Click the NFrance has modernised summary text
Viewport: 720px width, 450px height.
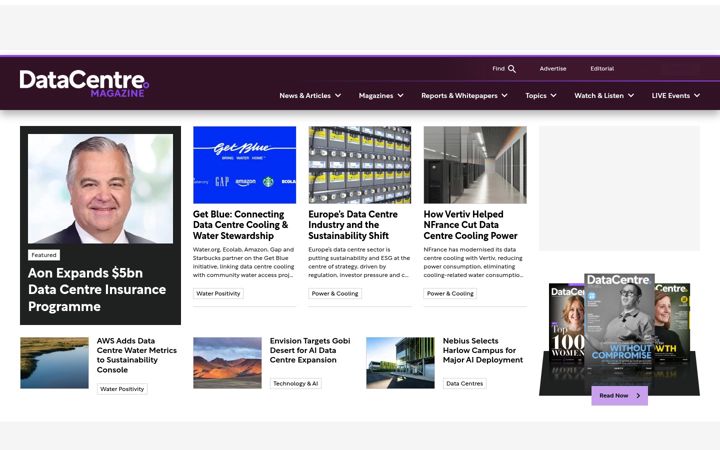[x=474, y=262]
